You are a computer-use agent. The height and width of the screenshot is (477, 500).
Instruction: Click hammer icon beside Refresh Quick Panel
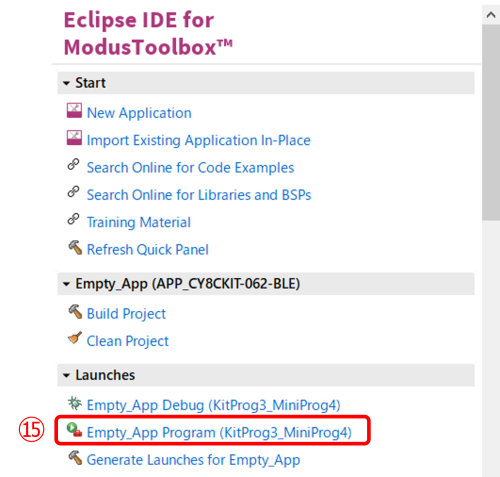pyautogui.click(x=75, y=247)
